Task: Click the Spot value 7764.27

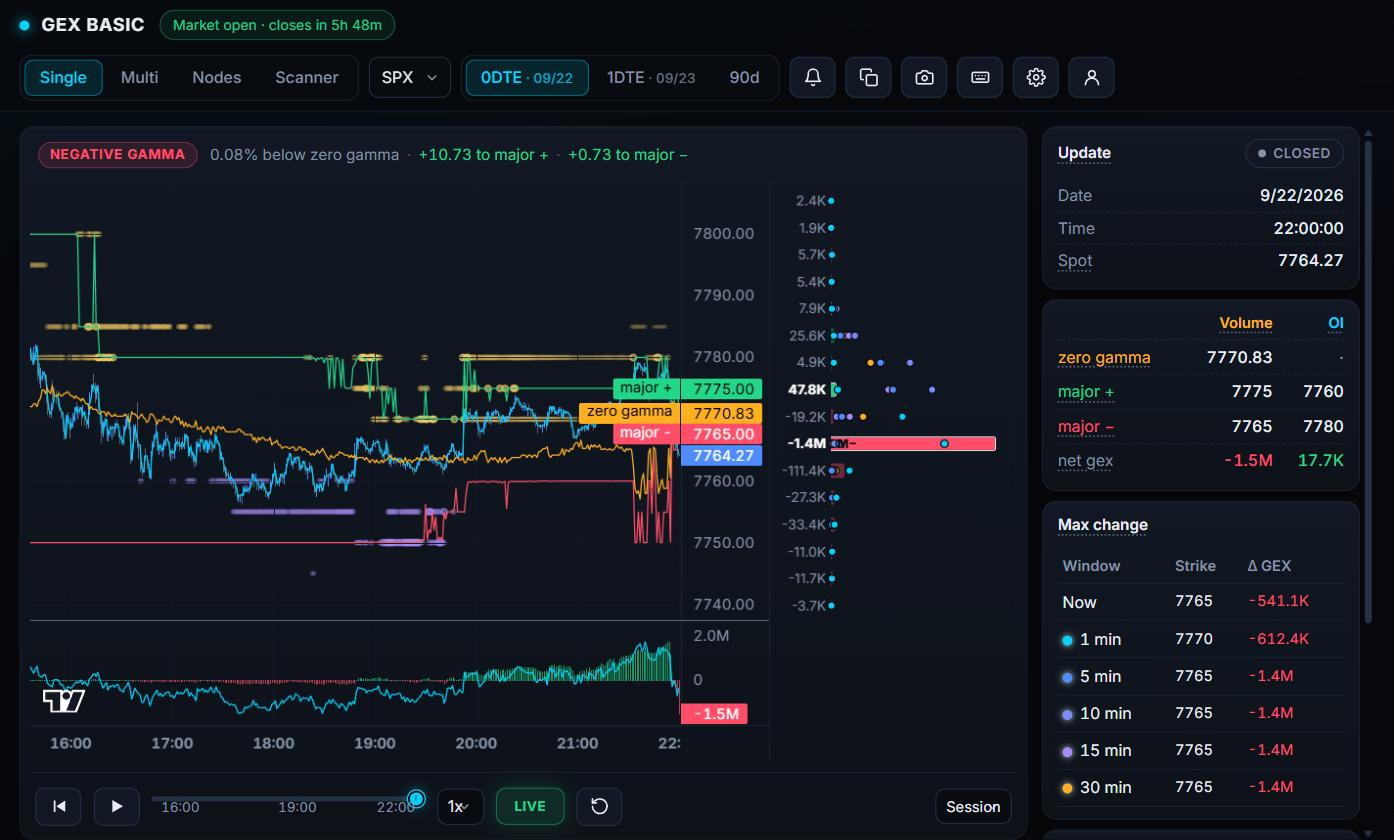Action: click(1311, 260)
